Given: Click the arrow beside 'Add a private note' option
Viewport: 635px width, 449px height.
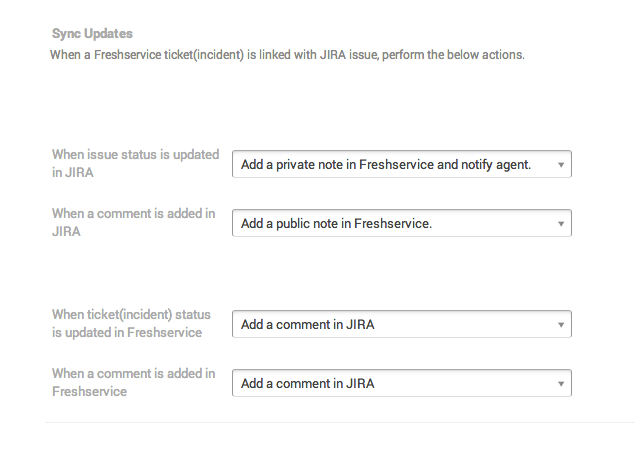Looking at the screenshot, I should [x=561, y=164].
